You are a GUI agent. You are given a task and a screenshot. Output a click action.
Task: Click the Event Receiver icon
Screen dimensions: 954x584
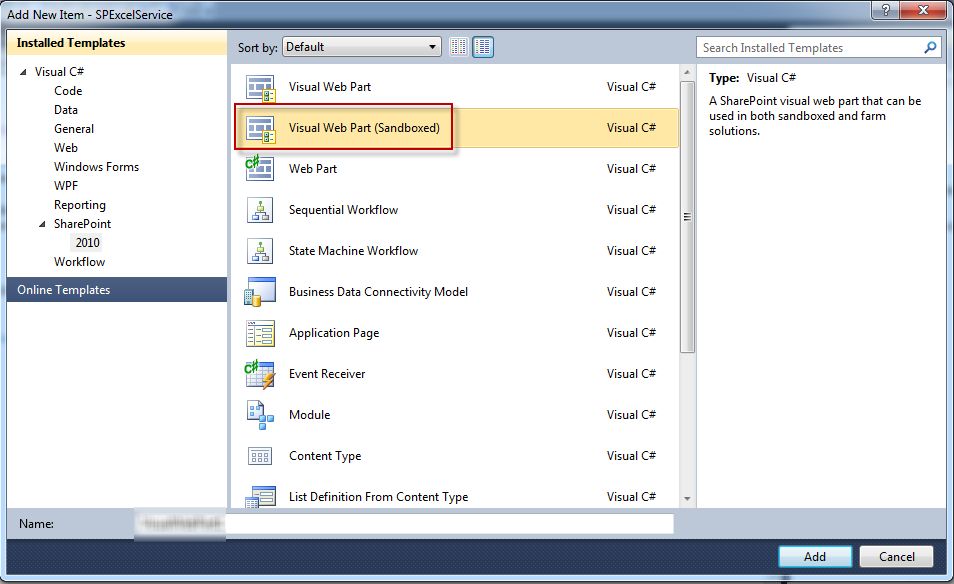pyautogui.click(x=260, y=374)
